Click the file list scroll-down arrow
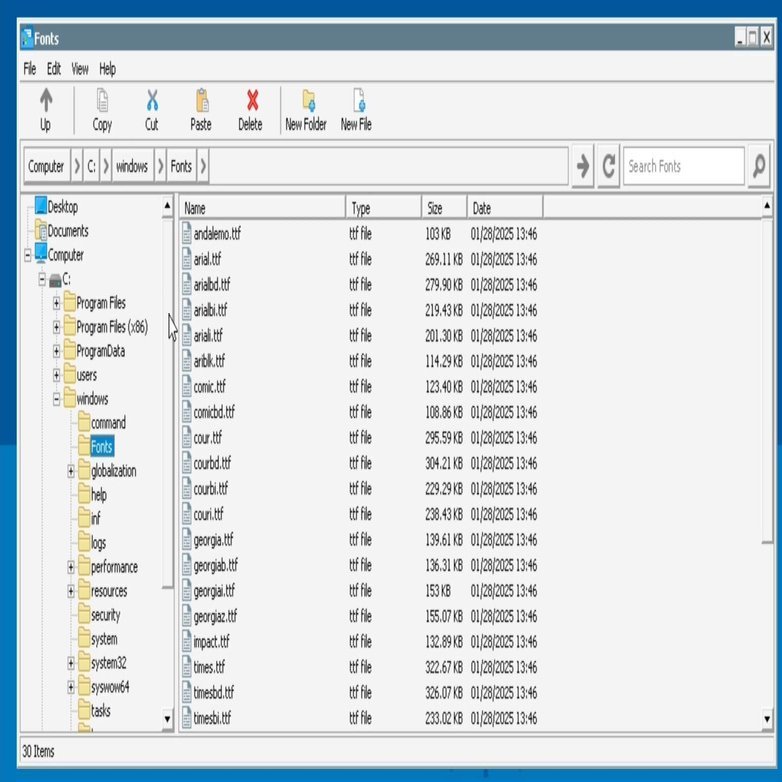782x782 pixels. point(767,719)
